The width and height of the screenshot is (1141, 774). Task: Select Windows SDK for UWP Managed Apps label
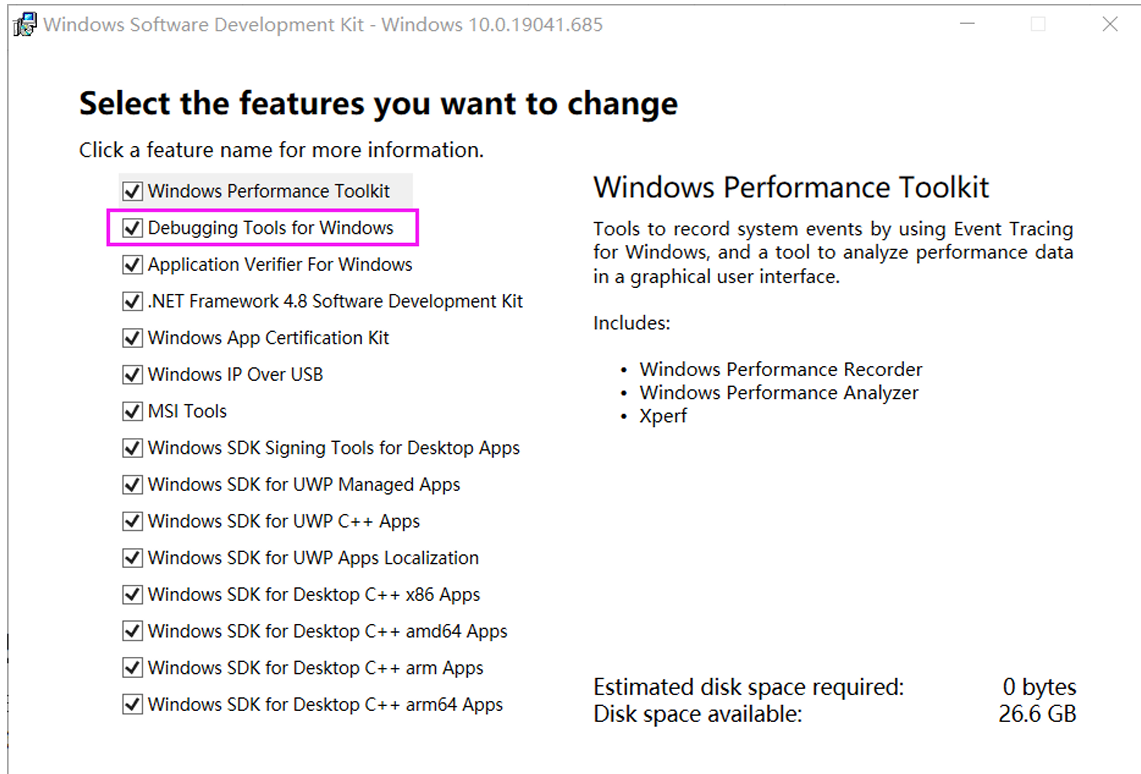(x=303, y=484)
